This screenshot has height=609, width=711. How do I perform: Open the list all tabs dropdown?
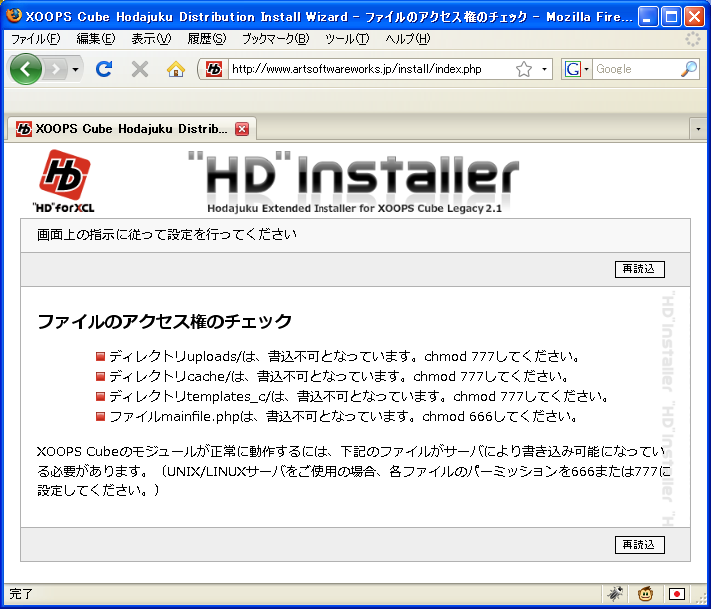point(698,129)
